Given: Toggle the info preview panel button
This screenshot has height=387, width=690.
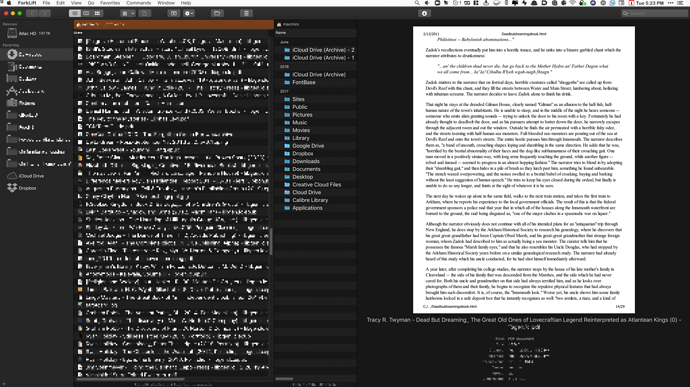Looking at the screenshot, I should pos(424,13).
